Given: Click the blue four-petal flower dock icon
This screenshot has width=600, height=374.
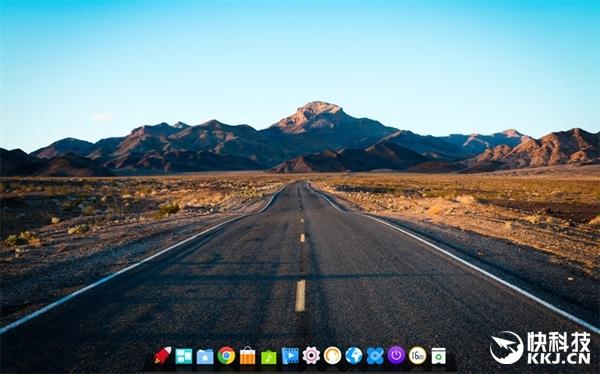Looking at the screenshot, I should pyautogui.click(x=375, y=356).
